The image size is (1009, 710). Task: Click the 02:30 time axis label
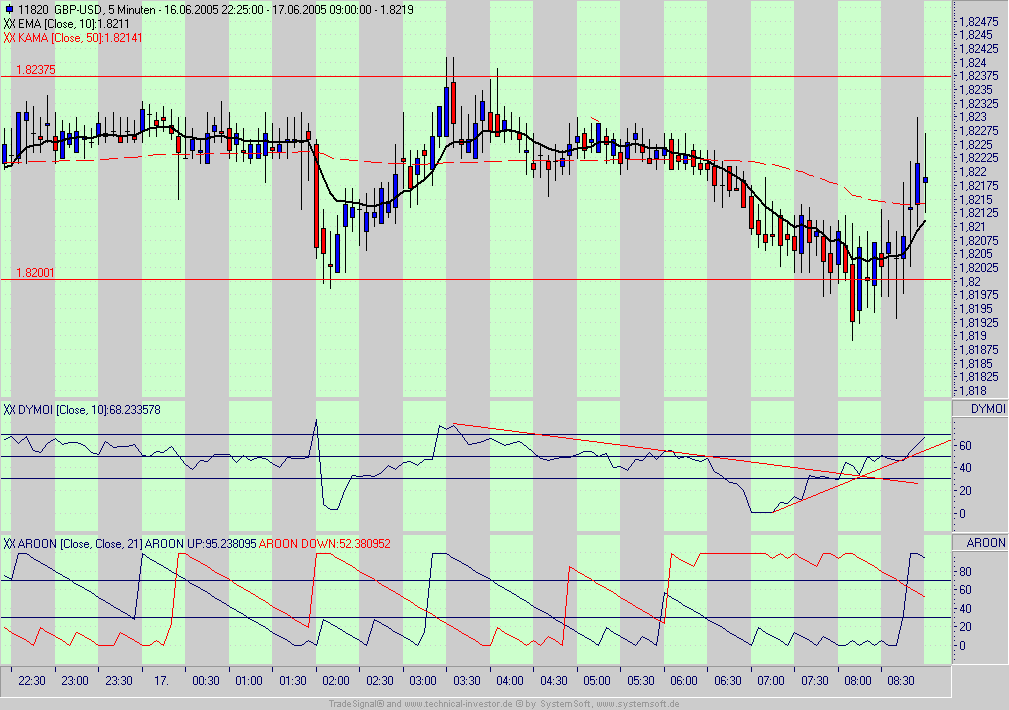pyautogui.click(x=380, y=681)
